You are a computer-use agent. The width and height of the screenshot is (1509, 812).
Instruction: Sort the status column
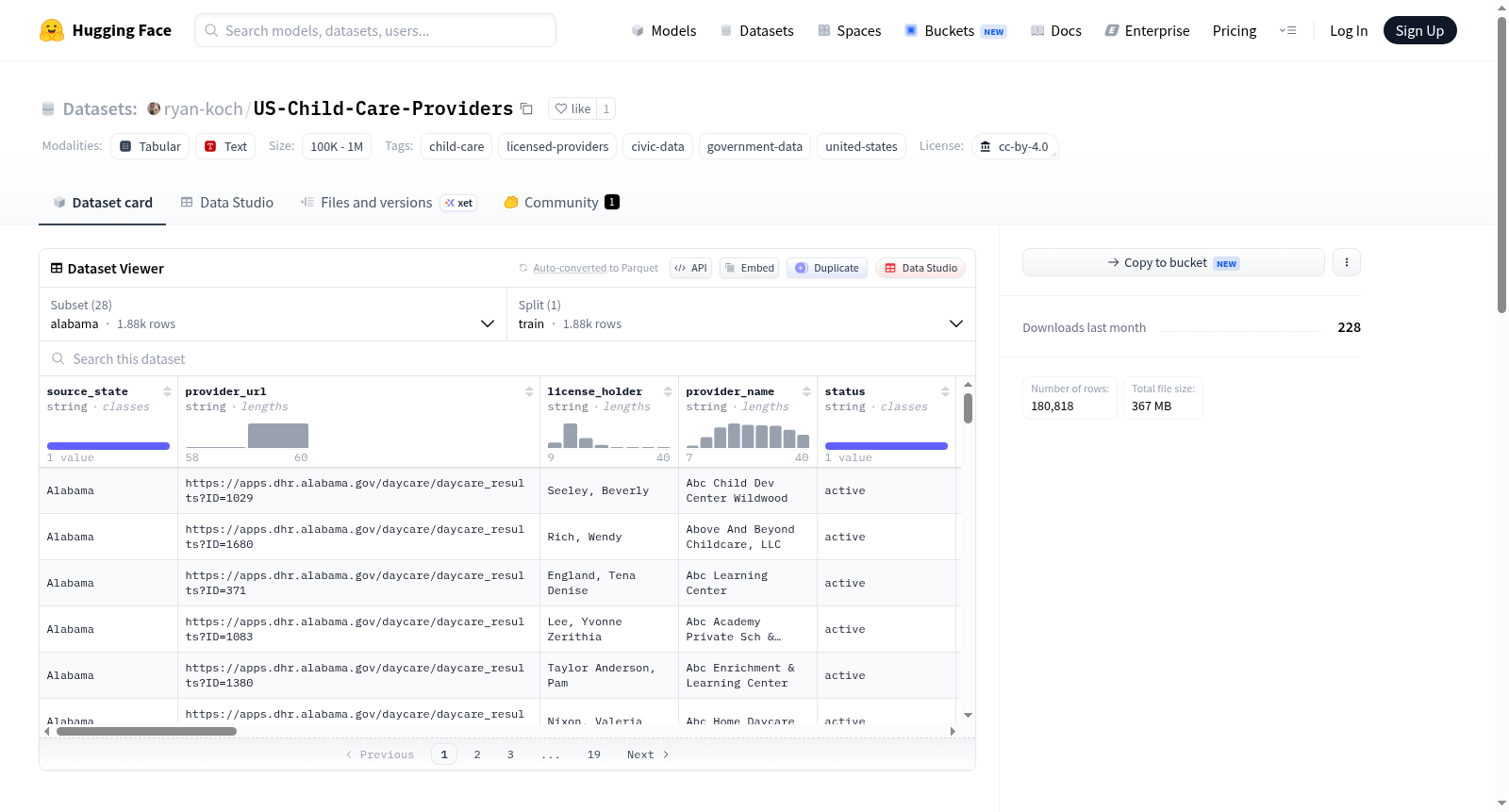point(945,391)
